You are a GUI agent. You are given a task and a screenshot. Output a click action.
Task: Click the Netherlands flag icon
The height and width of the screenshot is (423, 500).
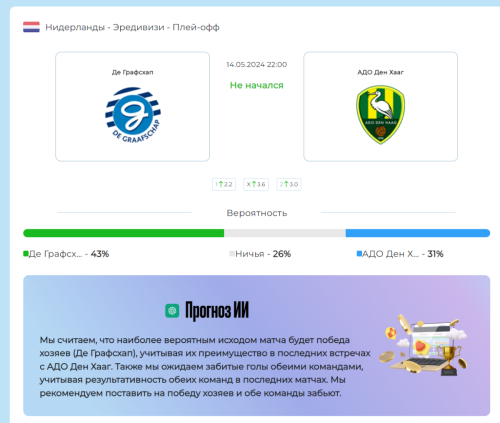(31, 27)
